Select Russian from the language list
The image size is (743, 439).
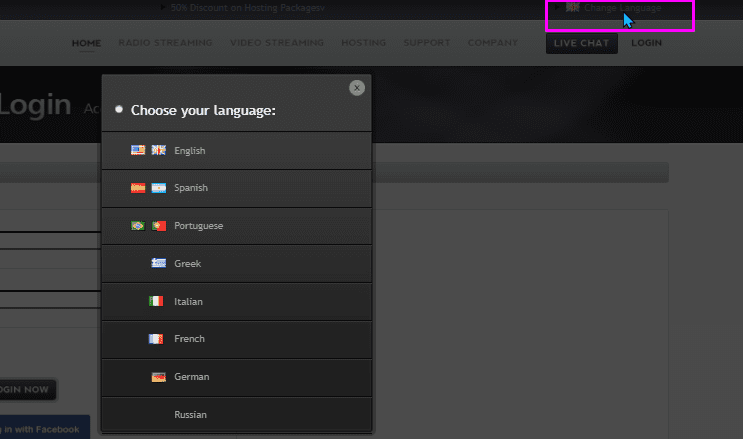tap(190, 414)
